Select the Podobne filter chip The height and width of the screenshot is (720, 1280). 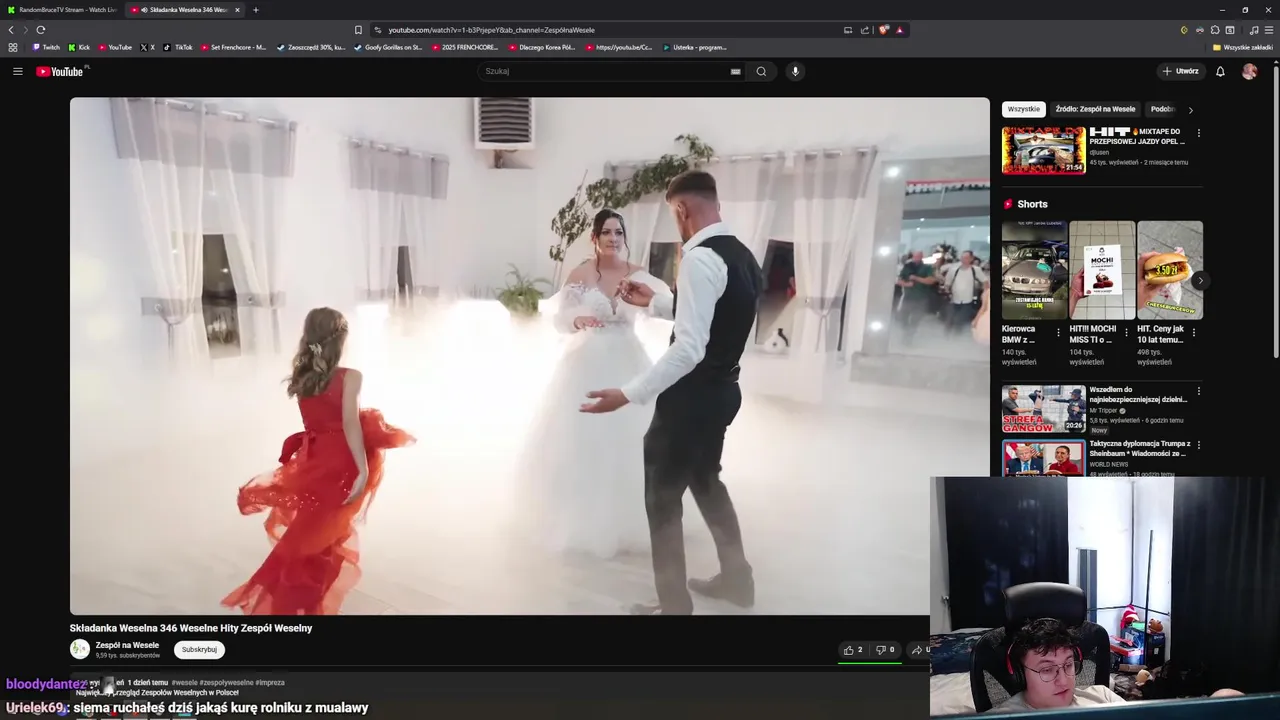click(1162, 109)
